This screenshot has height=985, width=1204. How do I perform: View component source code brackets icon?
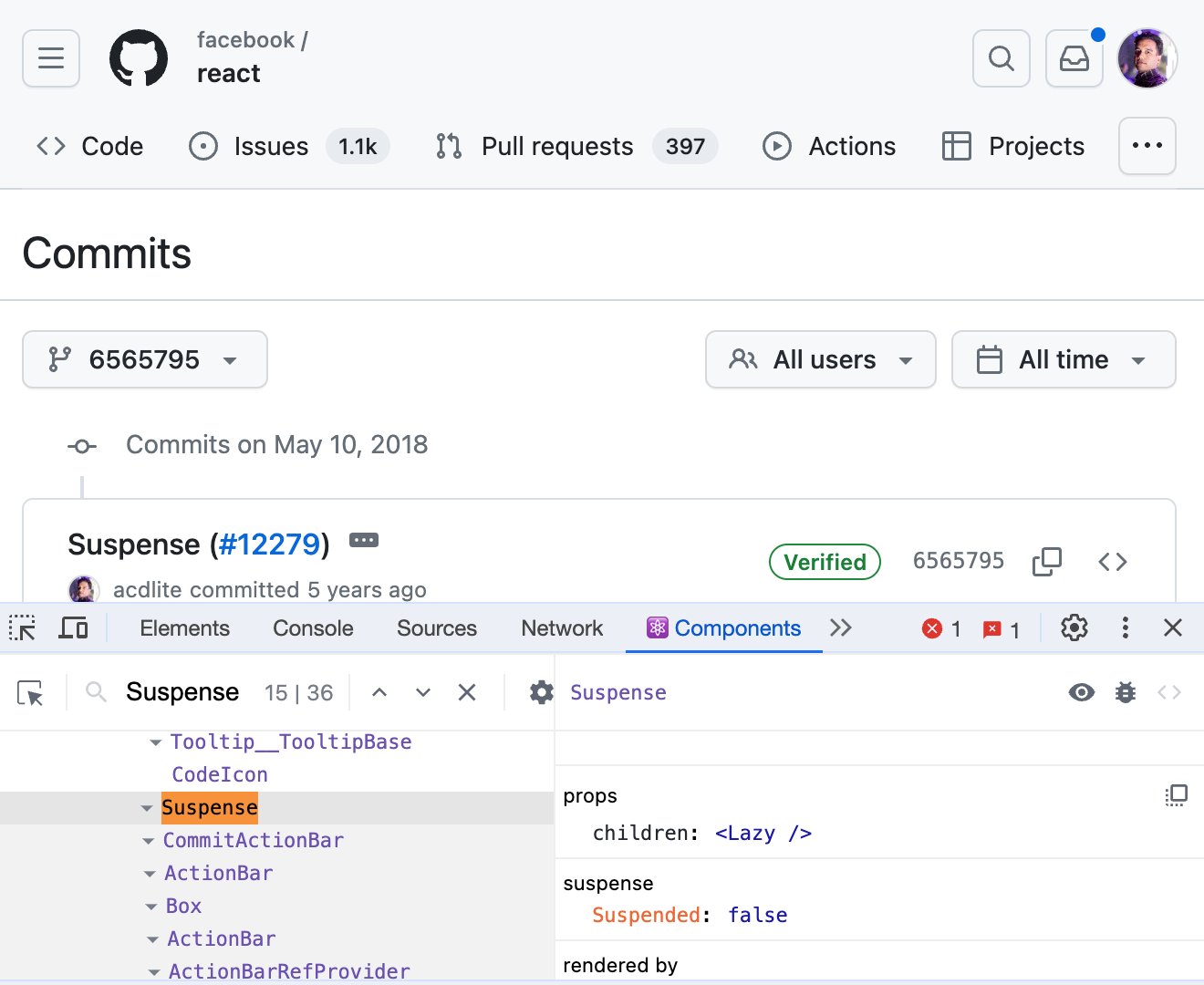pyautogui.click(x=1169, y=692)
